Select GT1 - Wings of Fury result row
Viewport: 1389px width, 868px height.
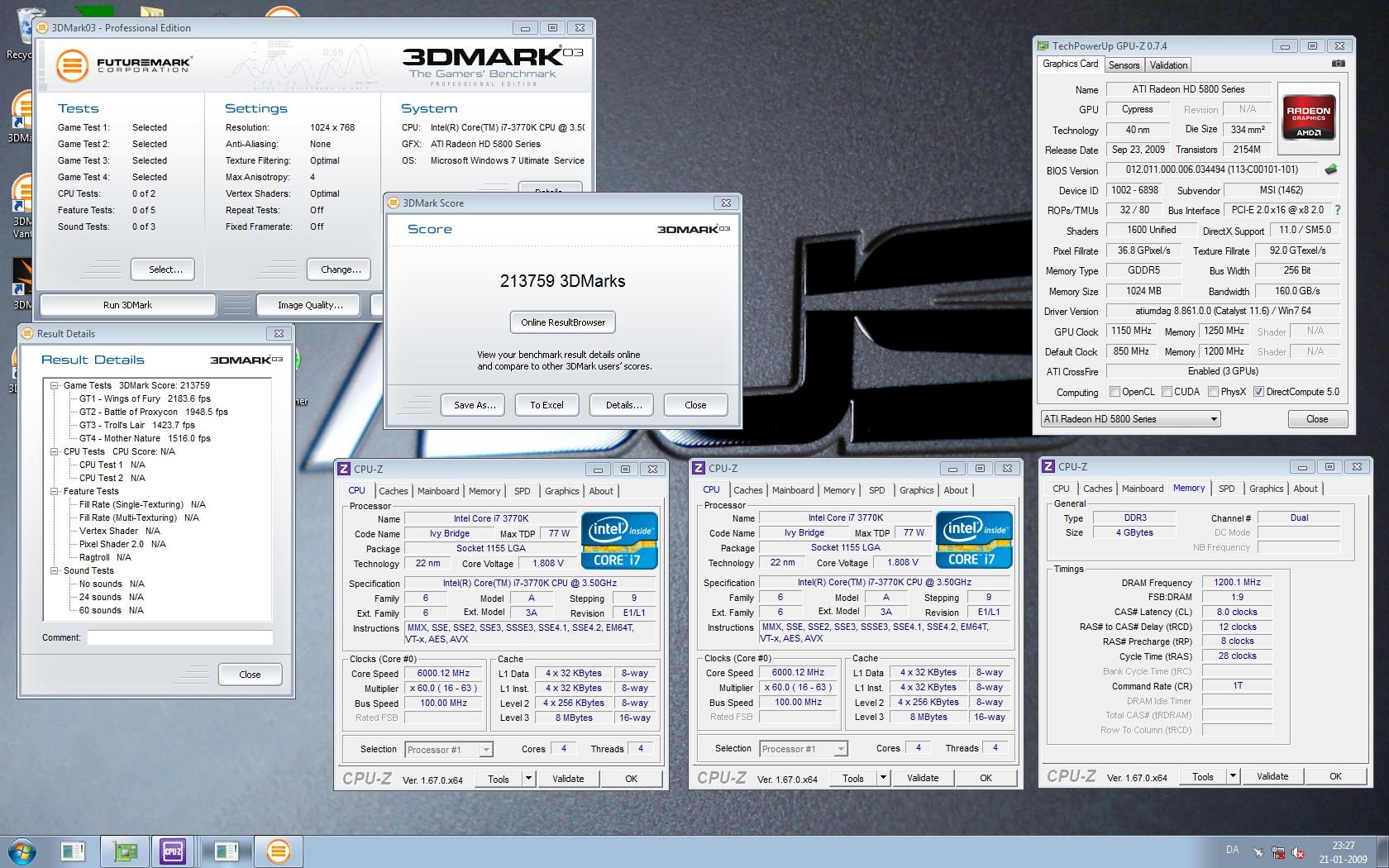[x=145, y=398]
